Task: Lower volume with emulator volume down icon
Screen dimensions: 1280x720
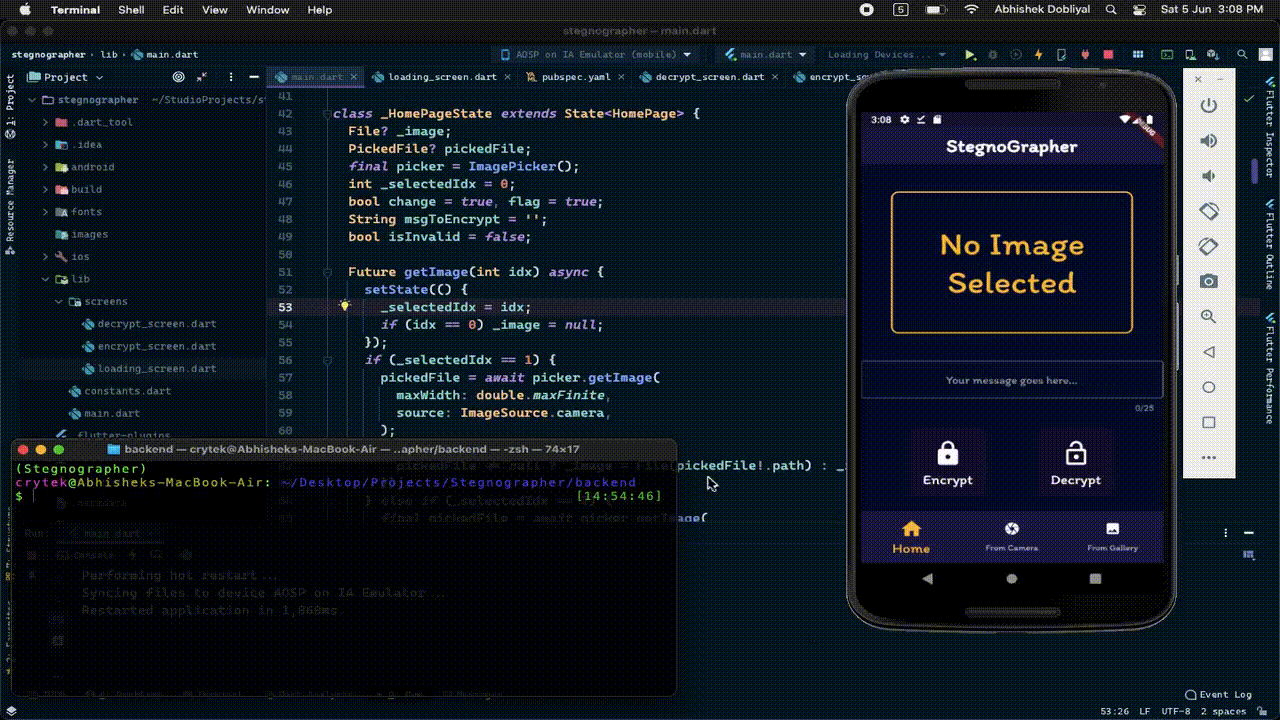Action: 1209,176
